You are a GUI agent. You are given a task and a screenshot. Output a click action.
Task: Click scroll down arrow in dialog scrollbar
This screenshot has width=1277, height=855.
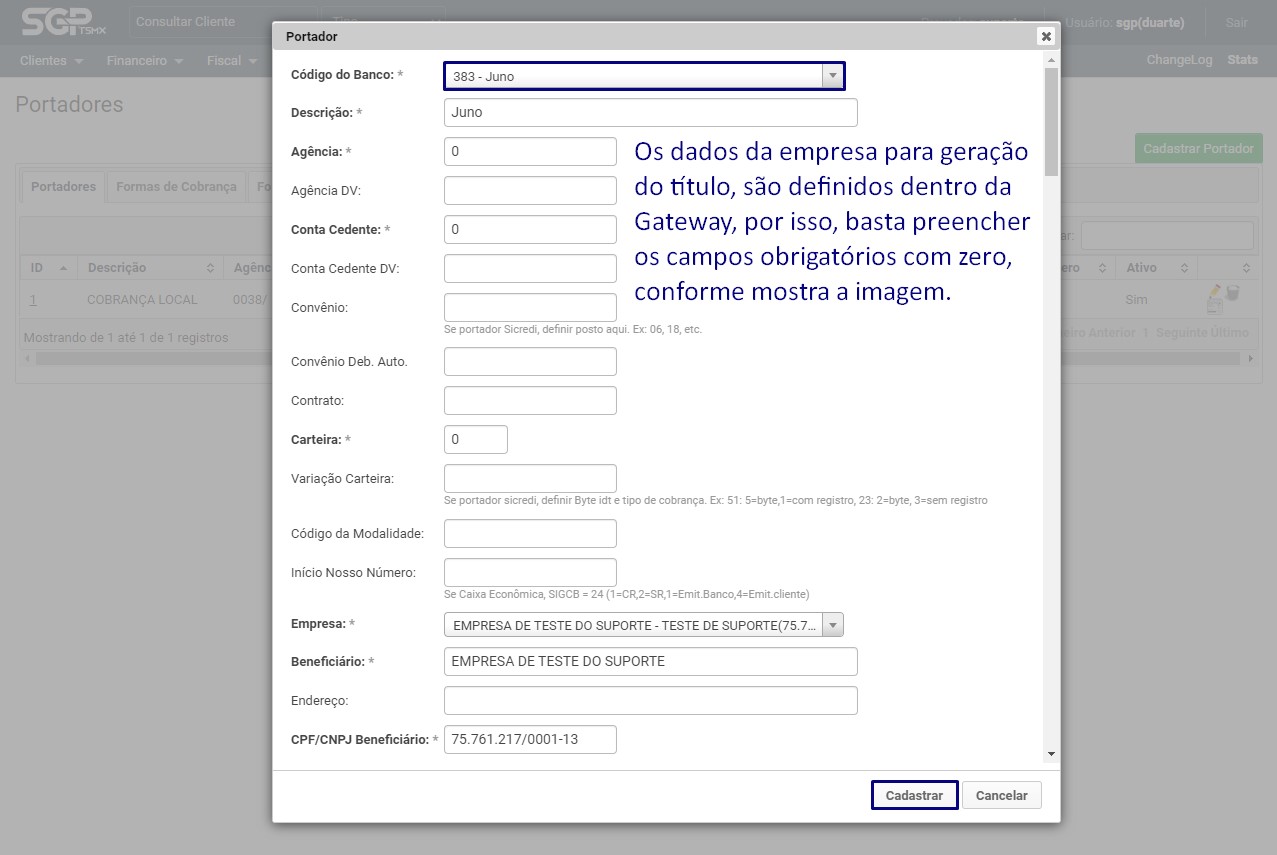coord(1051,753)
